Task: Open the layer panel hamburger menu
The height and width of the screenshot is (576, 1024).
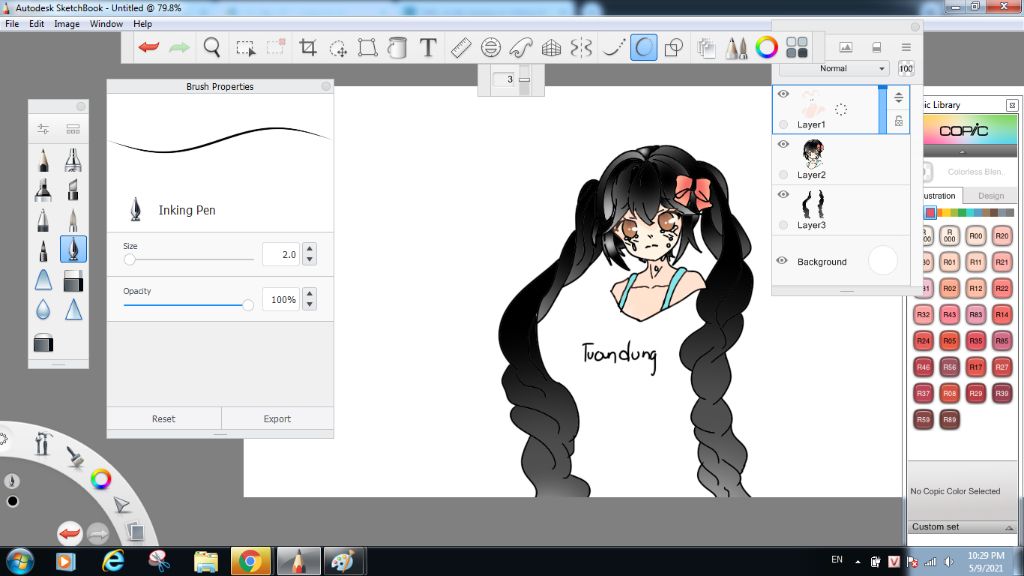Action: tap(906, 47)
